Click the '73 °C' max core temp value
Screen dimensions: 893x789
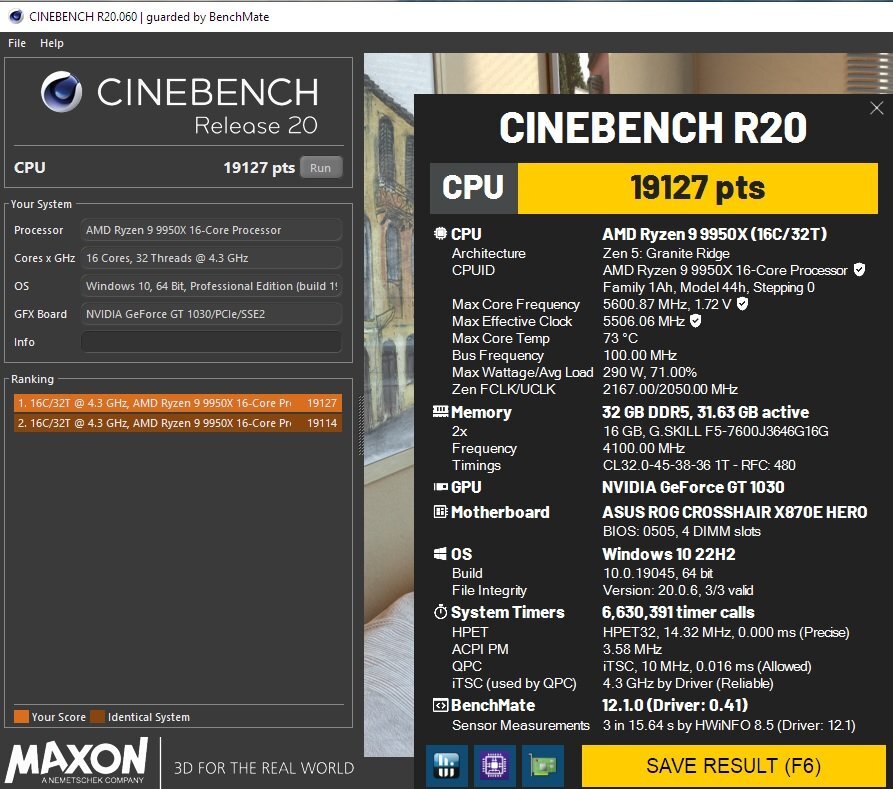click(x=620, y=338)
